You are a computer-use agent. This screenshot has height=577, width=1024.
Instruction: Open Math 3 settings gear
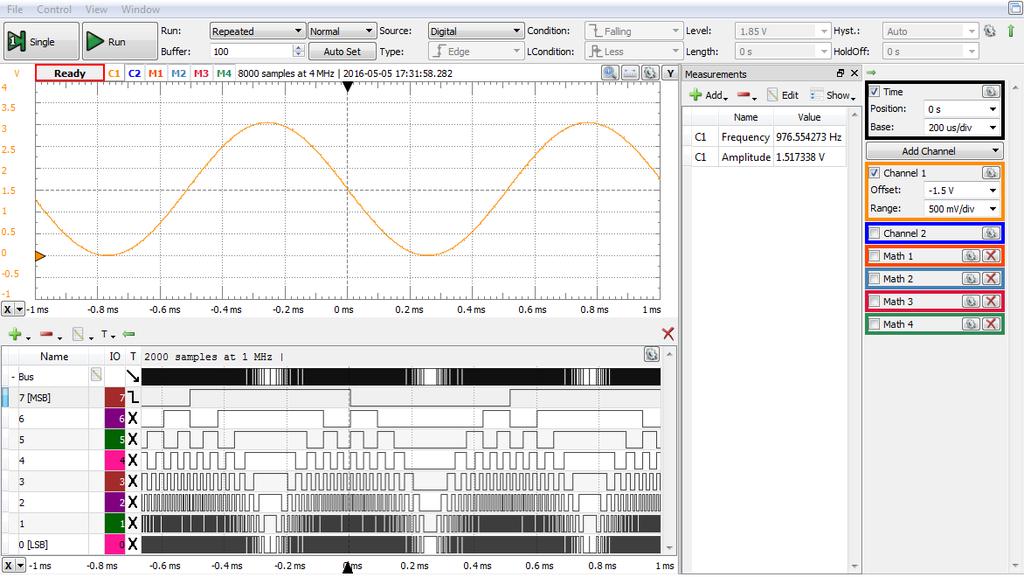click(970, 302)
